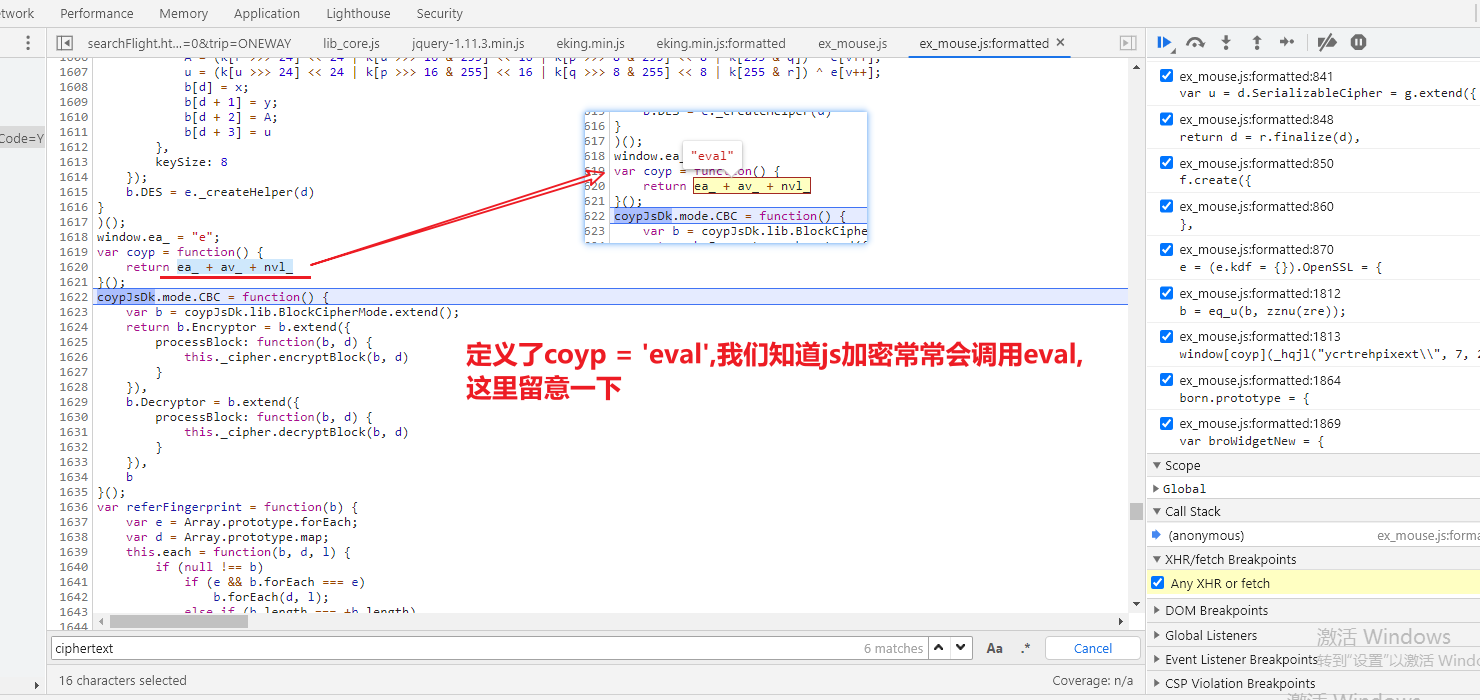1480x700 pixels.
Task: Click the code 'window.ea_ = "e";' line
Action: pyautogui.click(x=160, y=237)
